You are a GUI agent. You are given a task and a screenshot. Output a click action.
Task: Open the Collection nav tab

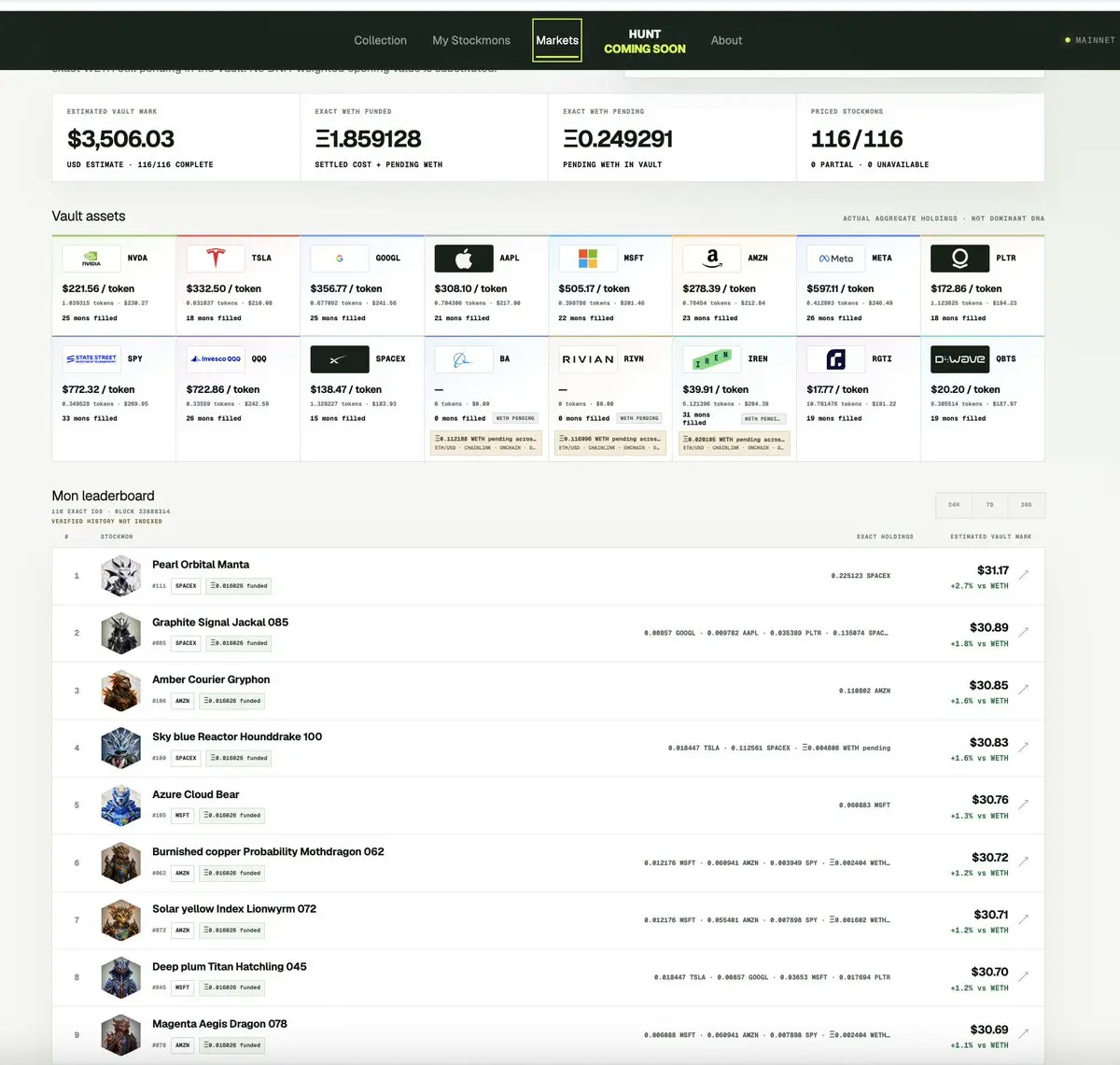tap(380, 40)
